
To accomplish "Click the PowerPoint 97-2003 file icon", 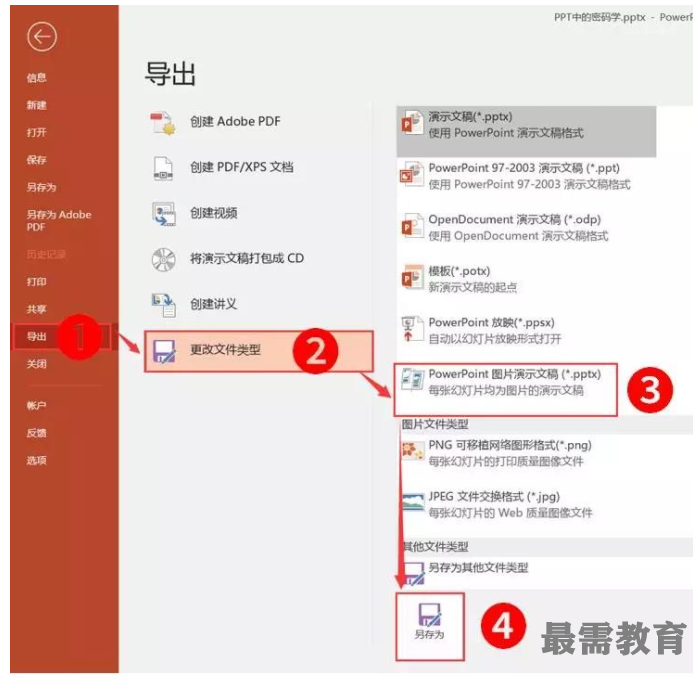I will click(412, 174).
